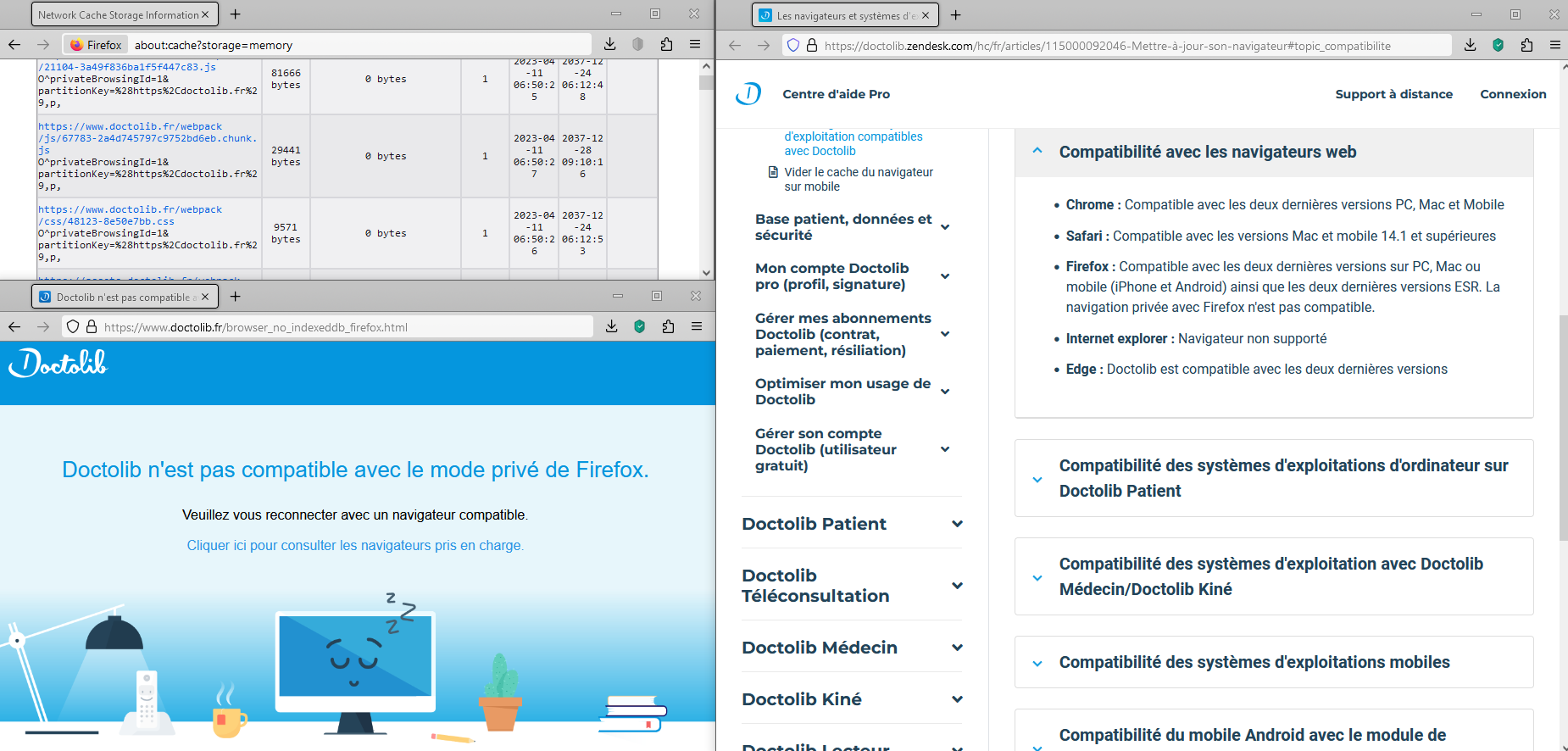Open the webpack css/48123 cache entry link
Viewport: 1568px width, 751px height.
pyautogui.click(x=130, y=215)
